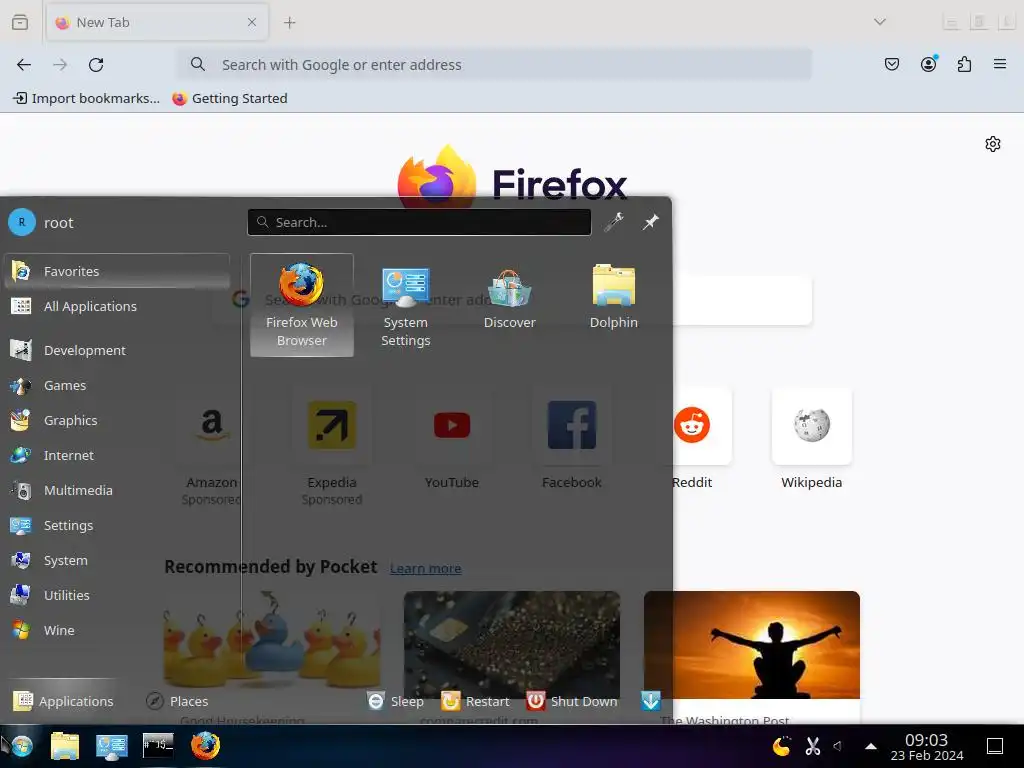Viewport: 1024px width, 768px height.
Task: Expand the list all tabs chevron
Action: click(880, 22)
